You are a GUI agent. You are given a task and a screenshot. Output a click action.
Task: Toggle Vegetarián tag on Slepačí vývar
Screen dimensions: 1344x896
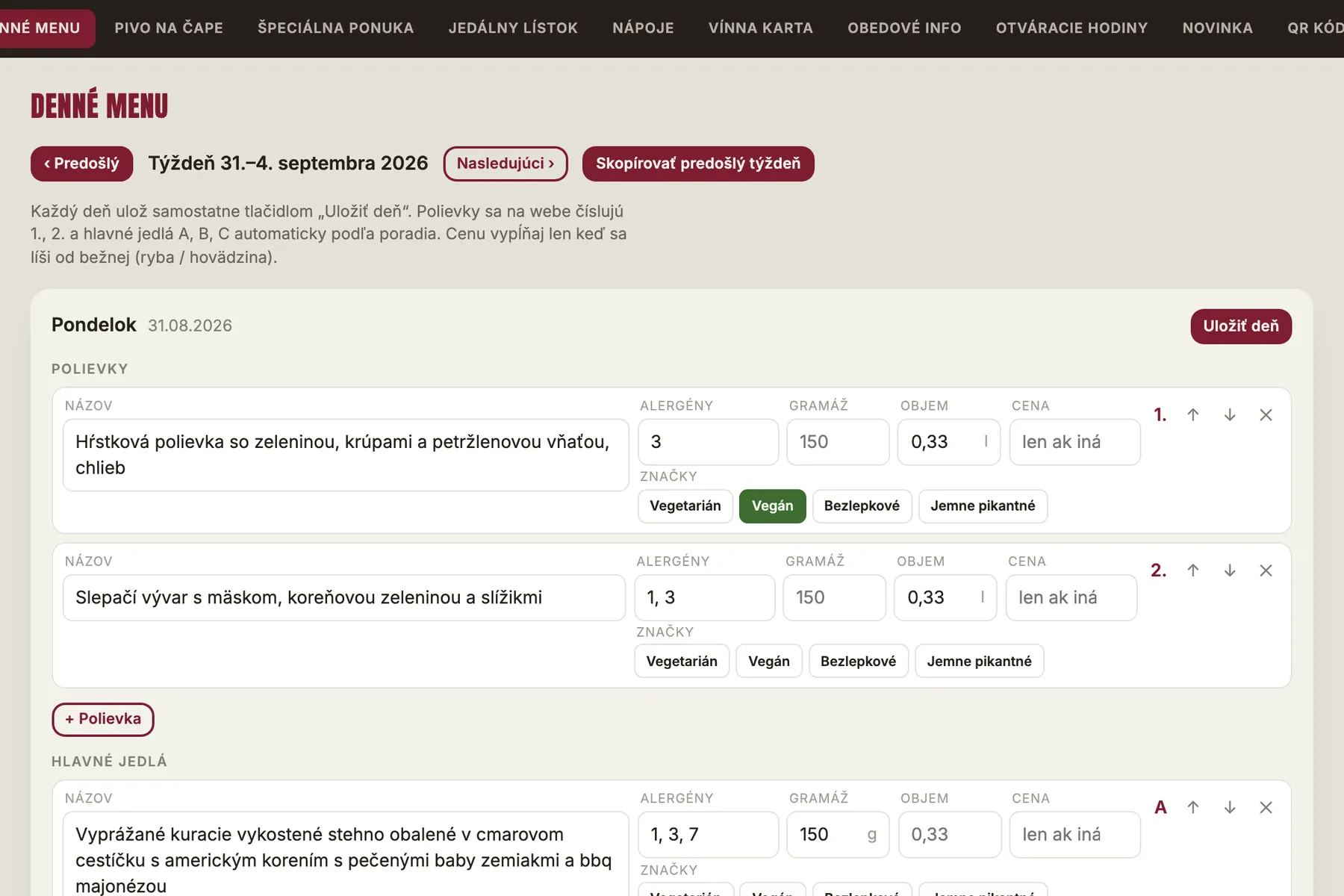(682, 662)
